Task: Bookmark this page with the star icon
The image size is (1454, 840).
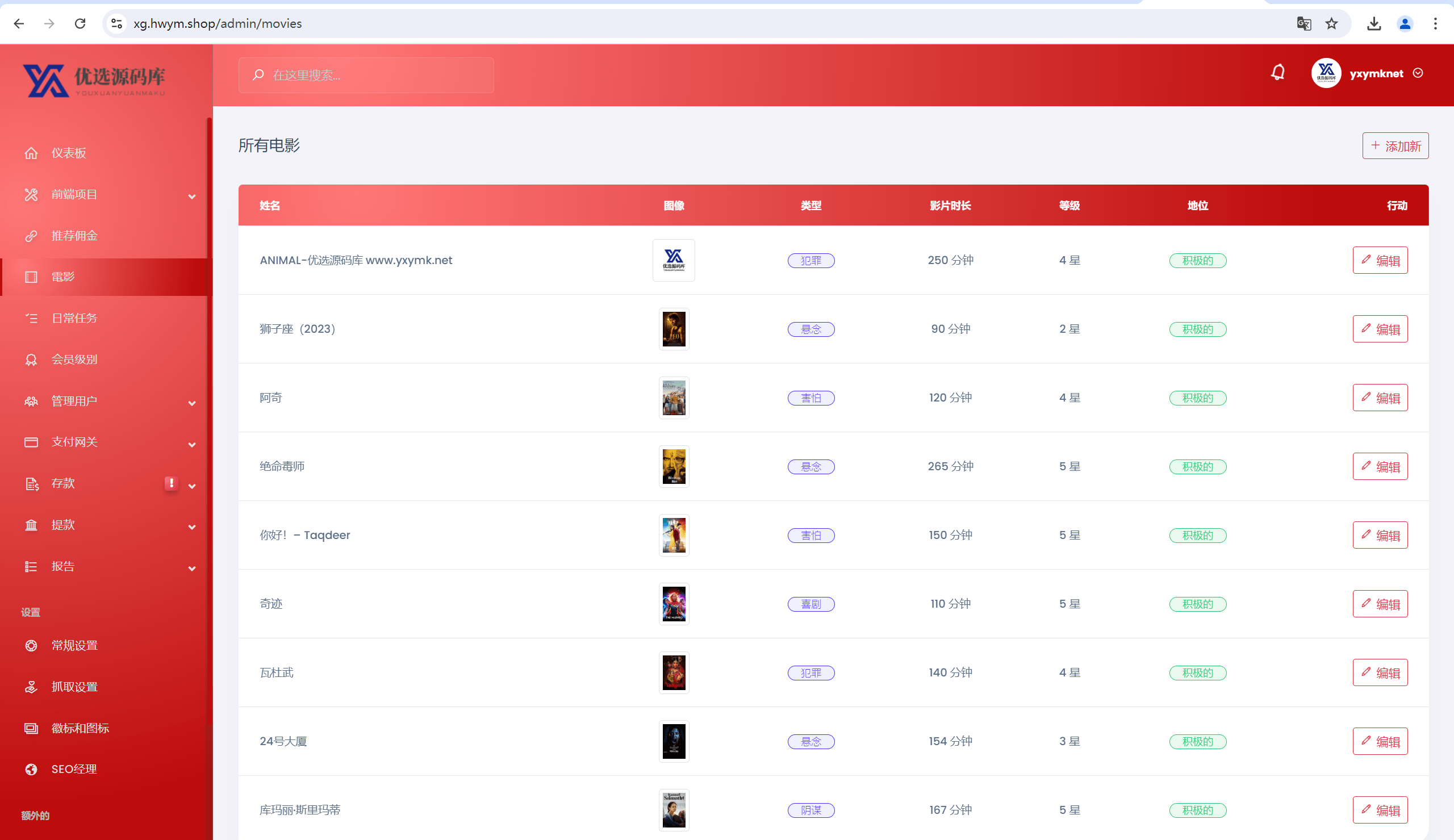Action: tap(1331, 24)
